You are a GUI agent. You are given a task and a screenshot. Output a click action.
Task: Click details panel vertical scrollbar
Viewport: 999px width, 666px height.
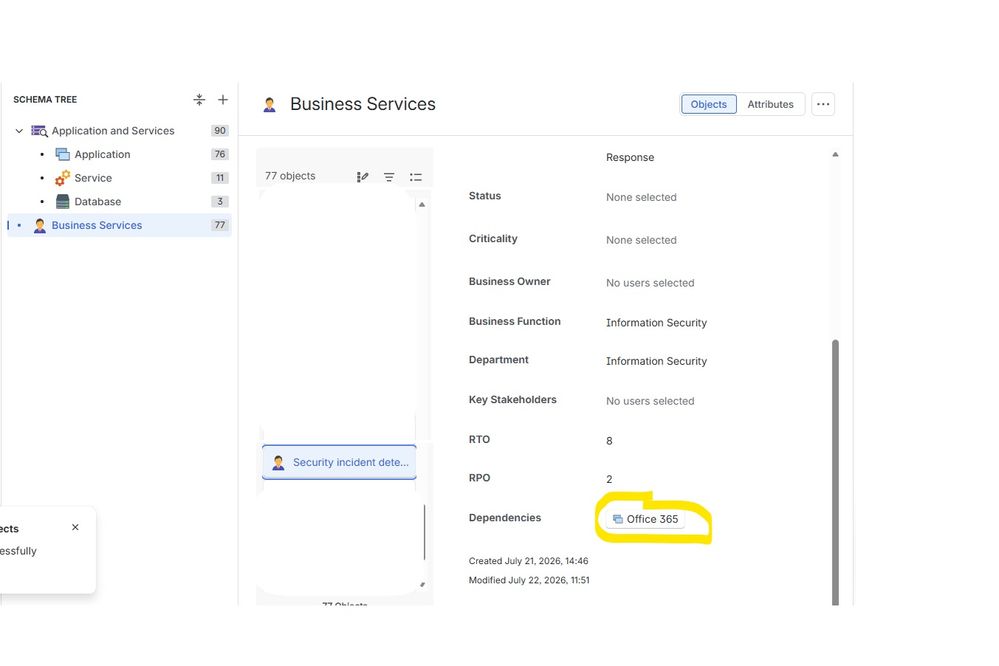point(835,472)
